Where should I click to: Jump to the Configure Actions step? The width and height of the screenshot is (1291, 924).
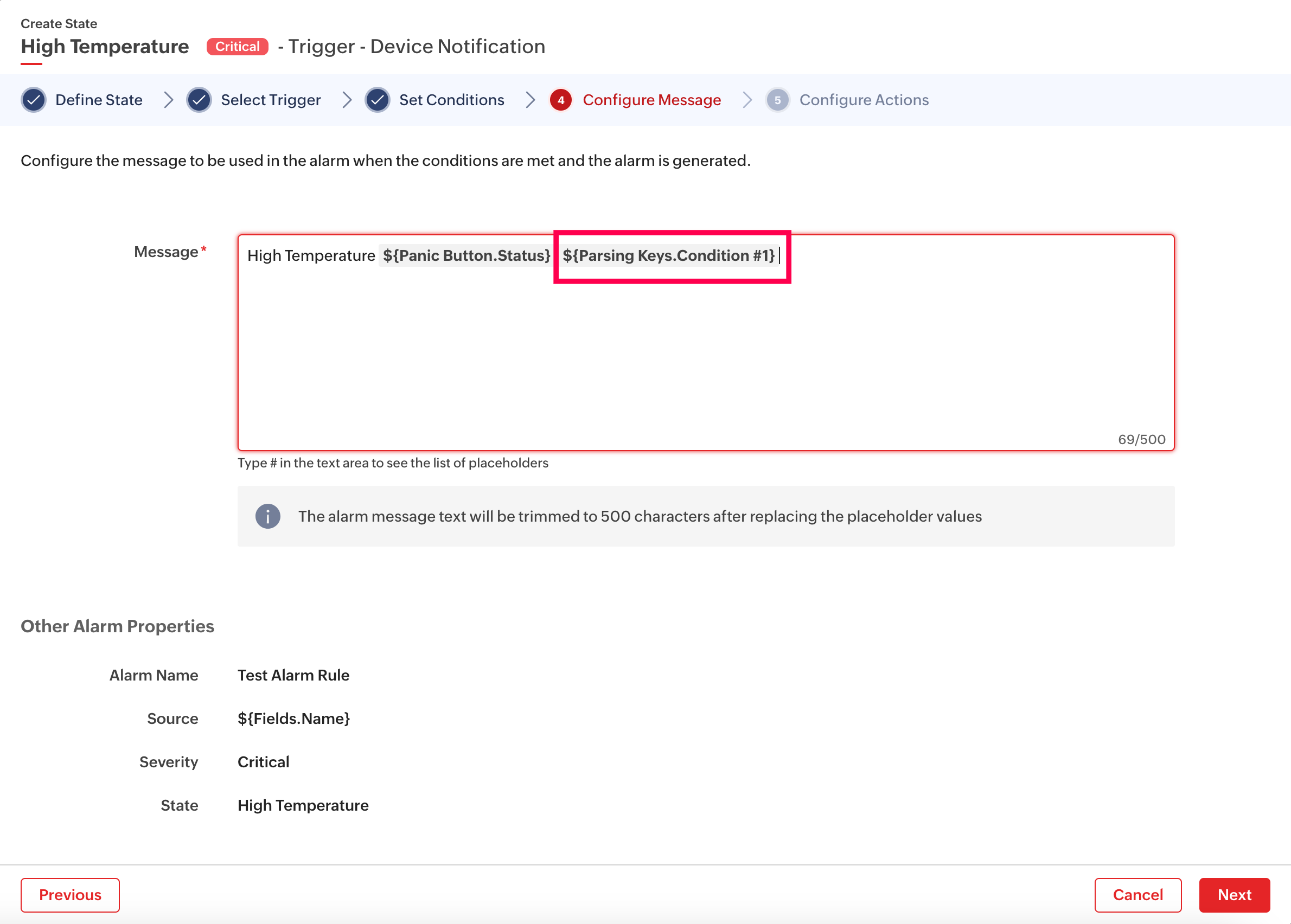(864, 100)
